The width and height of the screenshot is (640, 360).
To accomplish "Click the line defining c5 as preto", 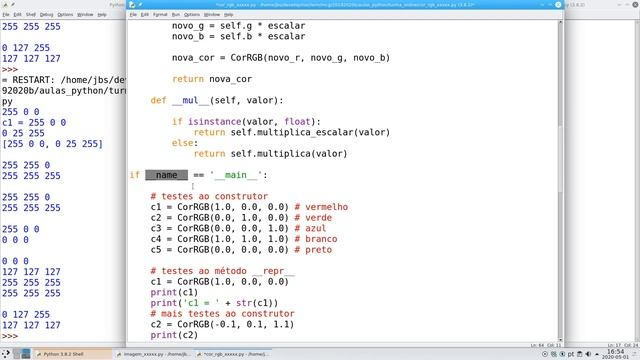I will click(241, 249).
